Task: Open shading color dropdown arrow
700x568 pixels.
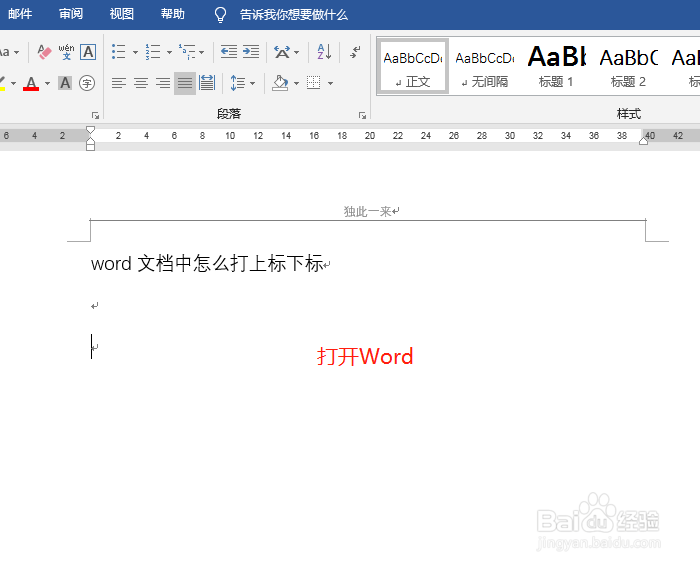Action: pyautogui.click(x=296, y=83)
